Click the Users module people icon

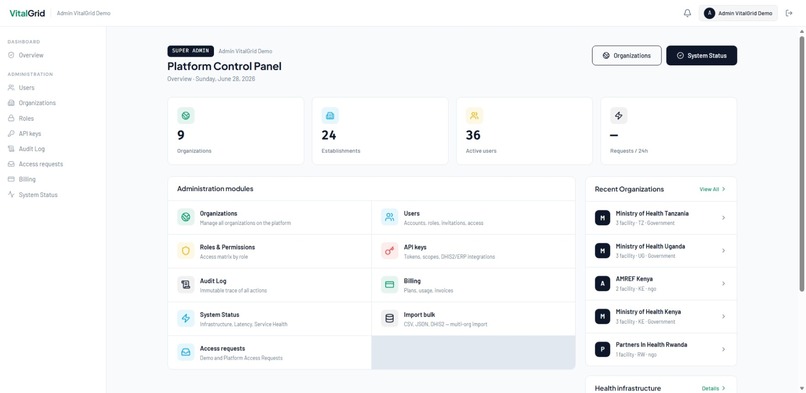pyautogui.click(x=390, y=217)
